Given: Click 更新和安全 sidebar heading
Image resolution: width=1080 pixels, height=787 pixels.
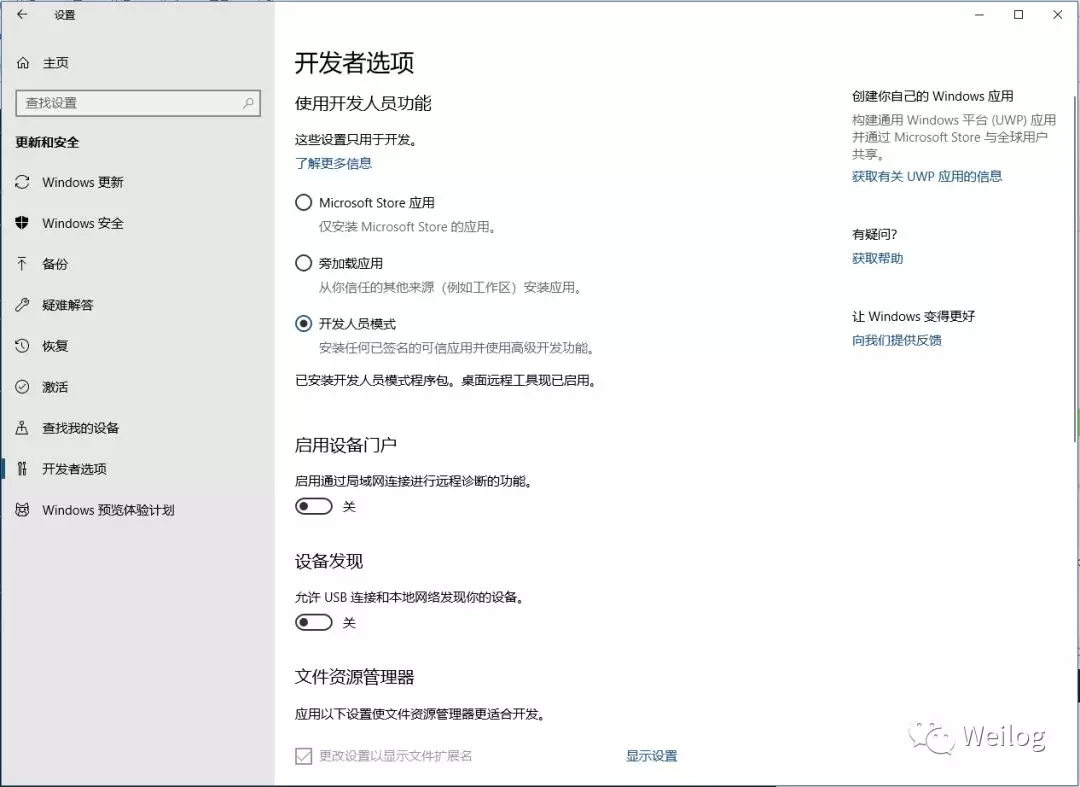Looking at the screenshot, I should point(48,143).
